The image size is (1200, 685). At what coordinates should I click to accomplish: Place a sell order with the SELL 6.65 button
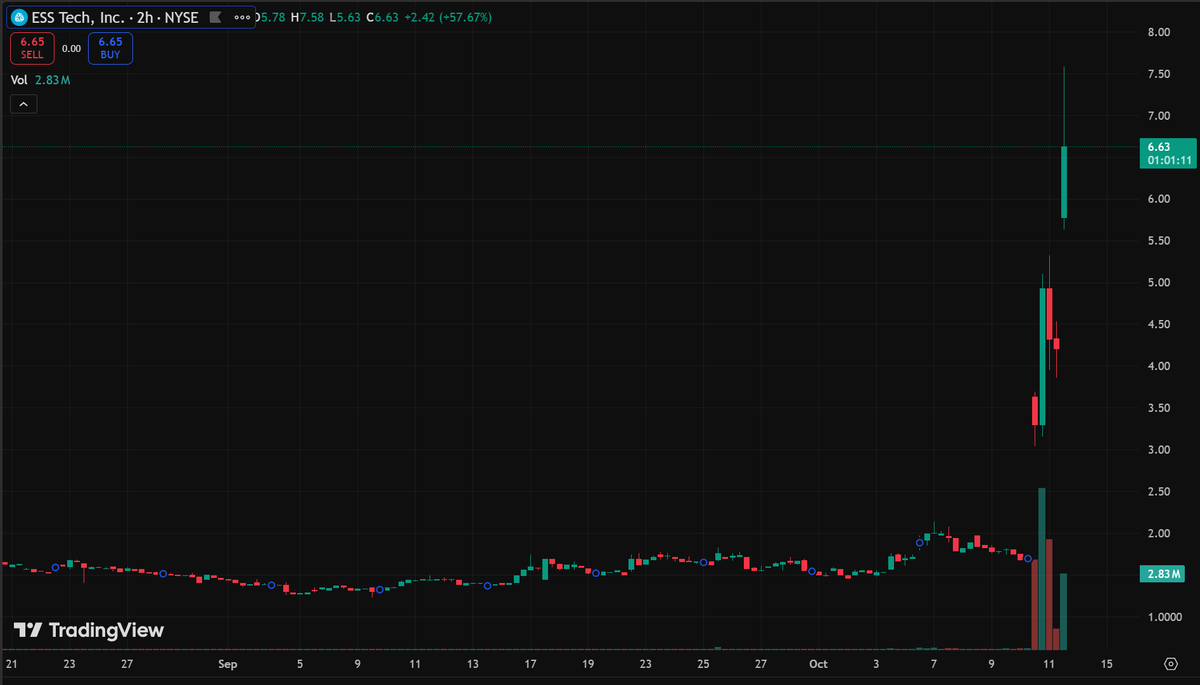[32, 48]
